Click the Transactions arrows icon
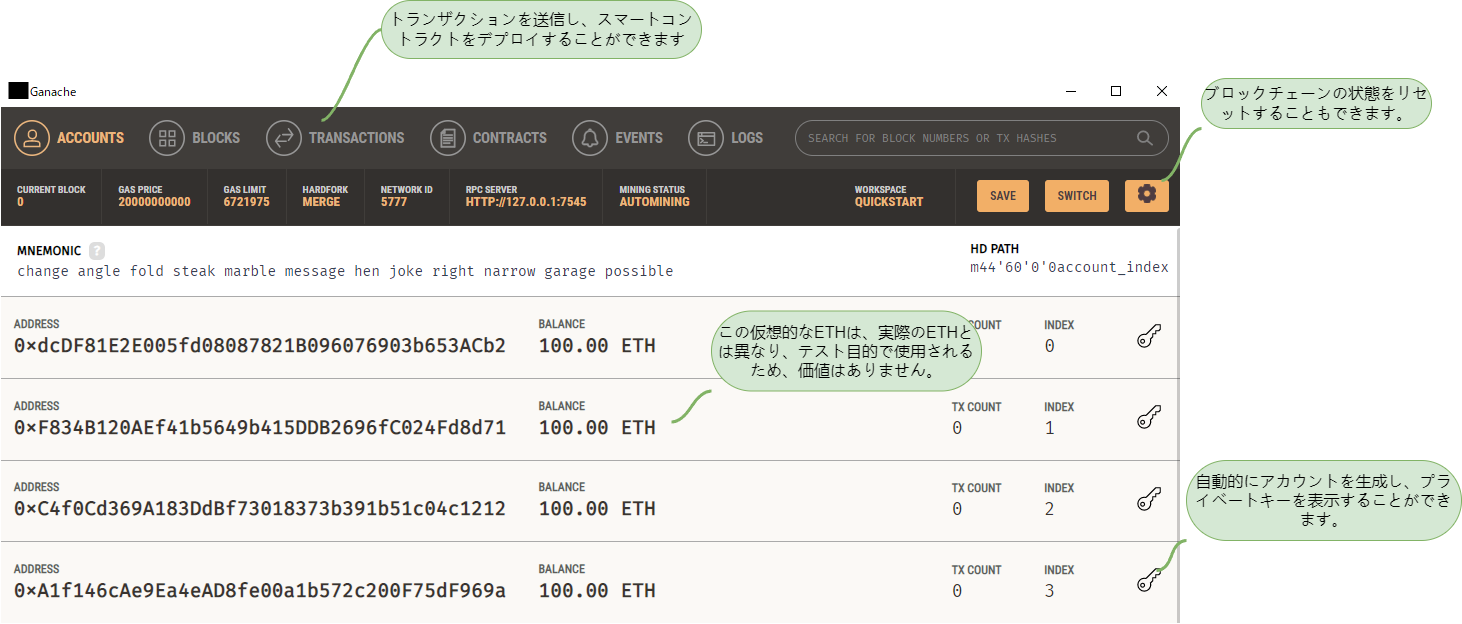Viewport: 1462px width, 624px height. pyautogui.click(x=284, y=138)
